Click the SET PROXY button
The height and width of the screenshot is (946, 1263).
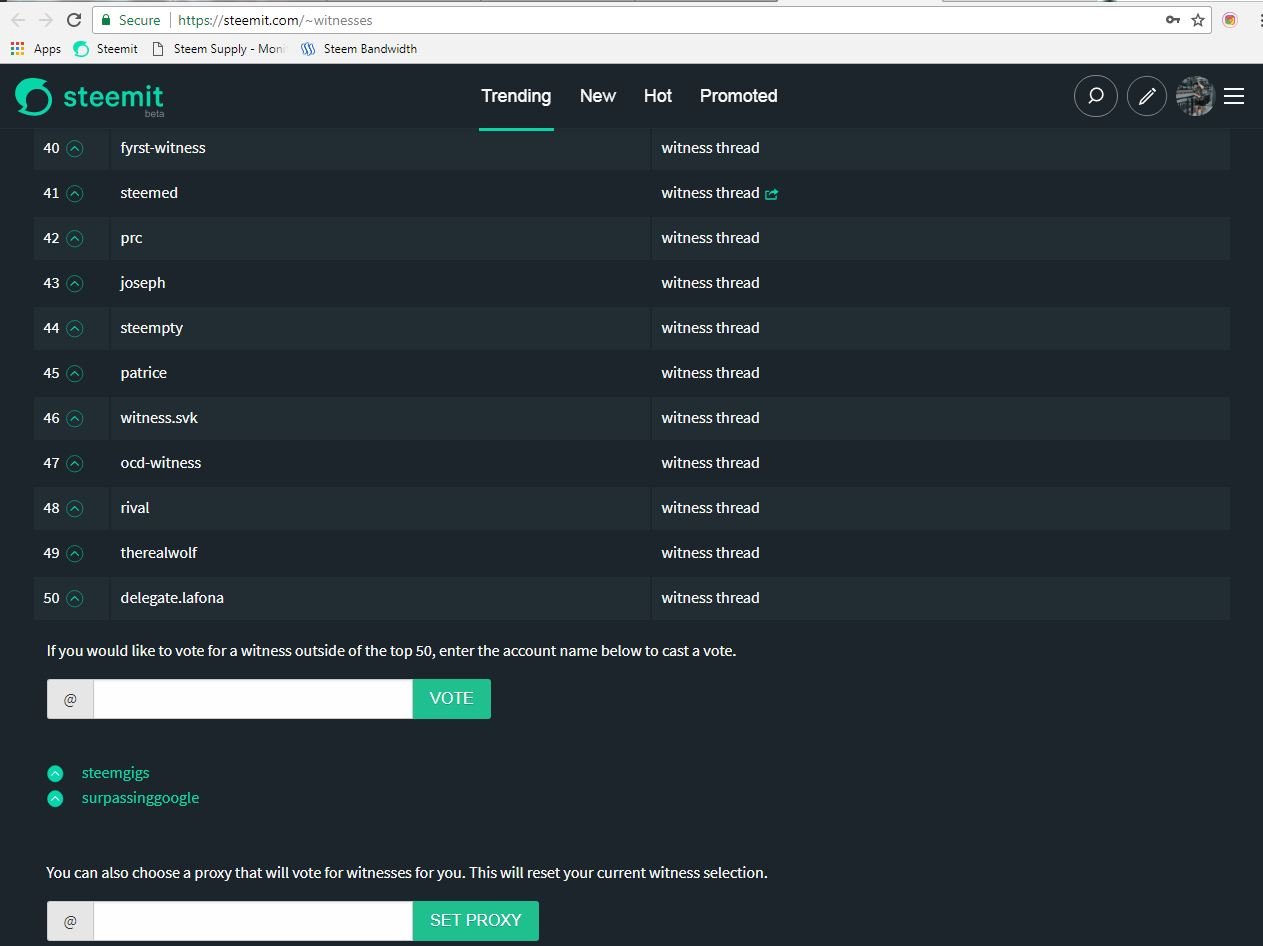point(476,921)
